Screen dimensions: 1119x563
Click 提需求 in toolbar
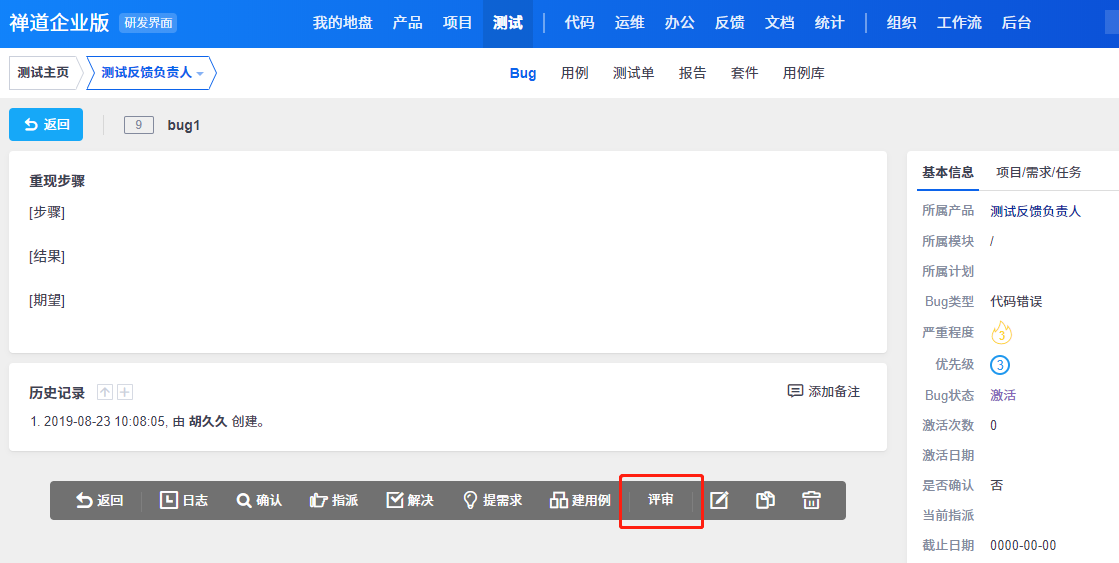tap(492, 500)
